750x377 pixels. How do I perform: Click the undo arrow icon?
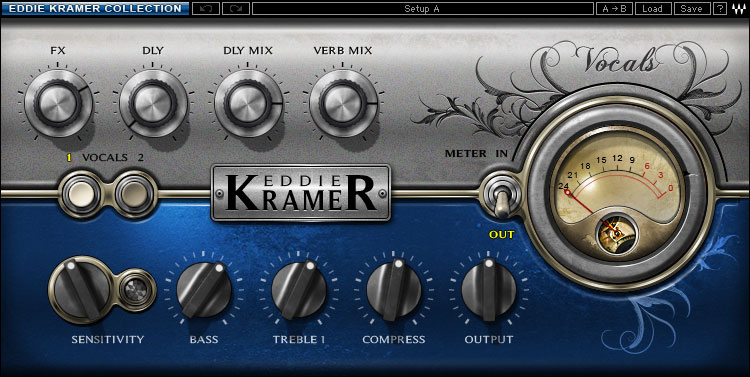tap(206, 9)
